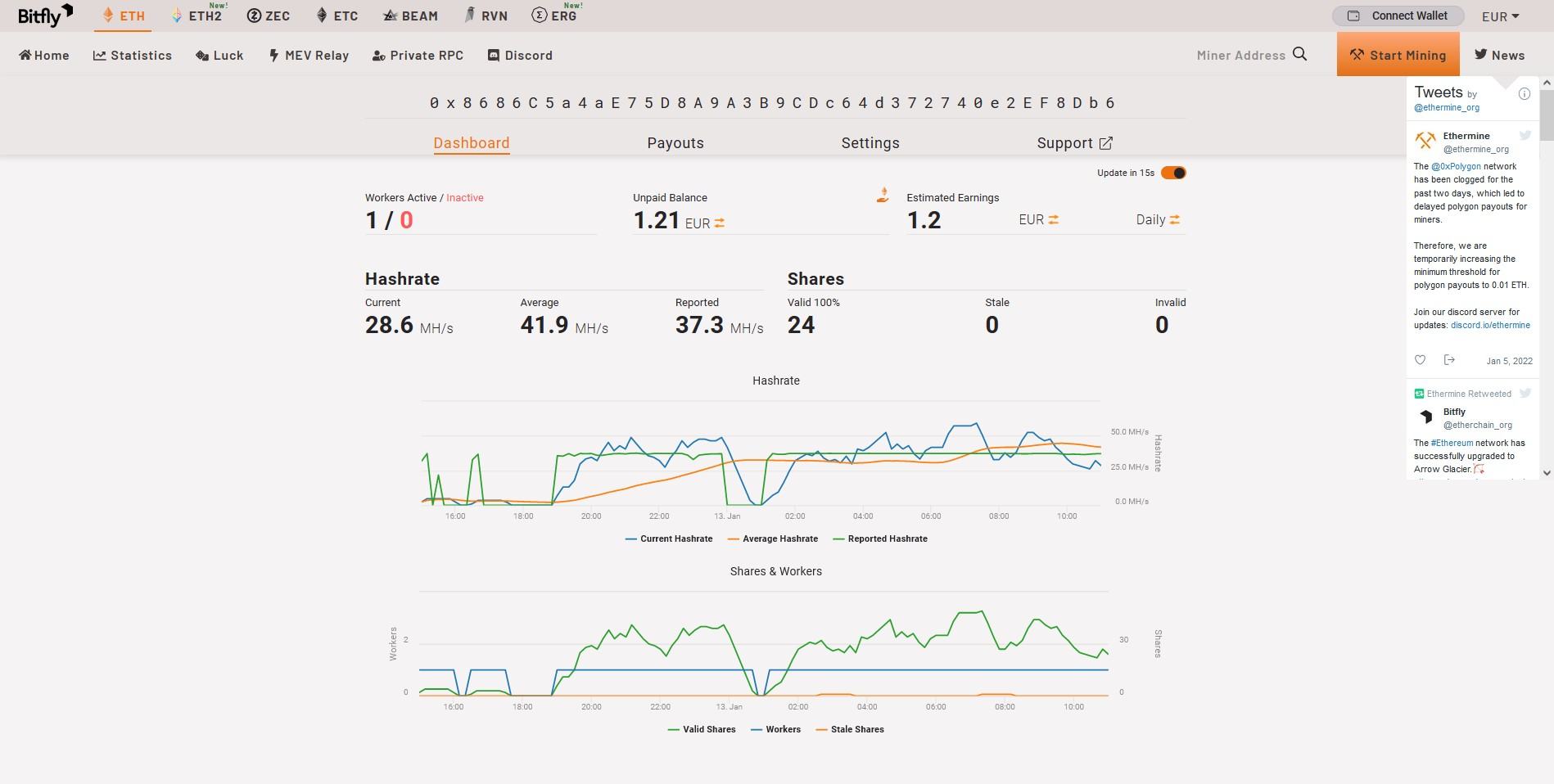Open the Private RPC page
Viewport: 1554px width, 784px height.
coord(418,55)
